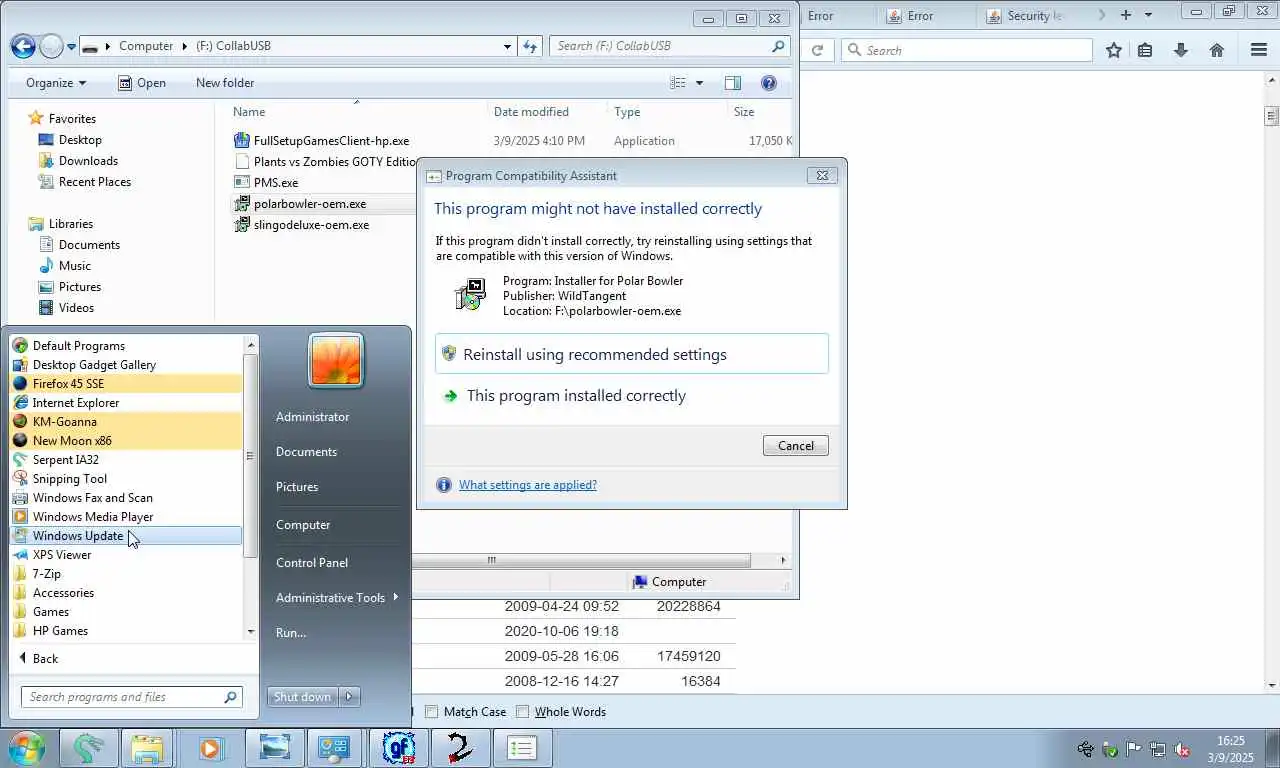Cancel the Program Compatibility Assistant

(x=795, y=446)
